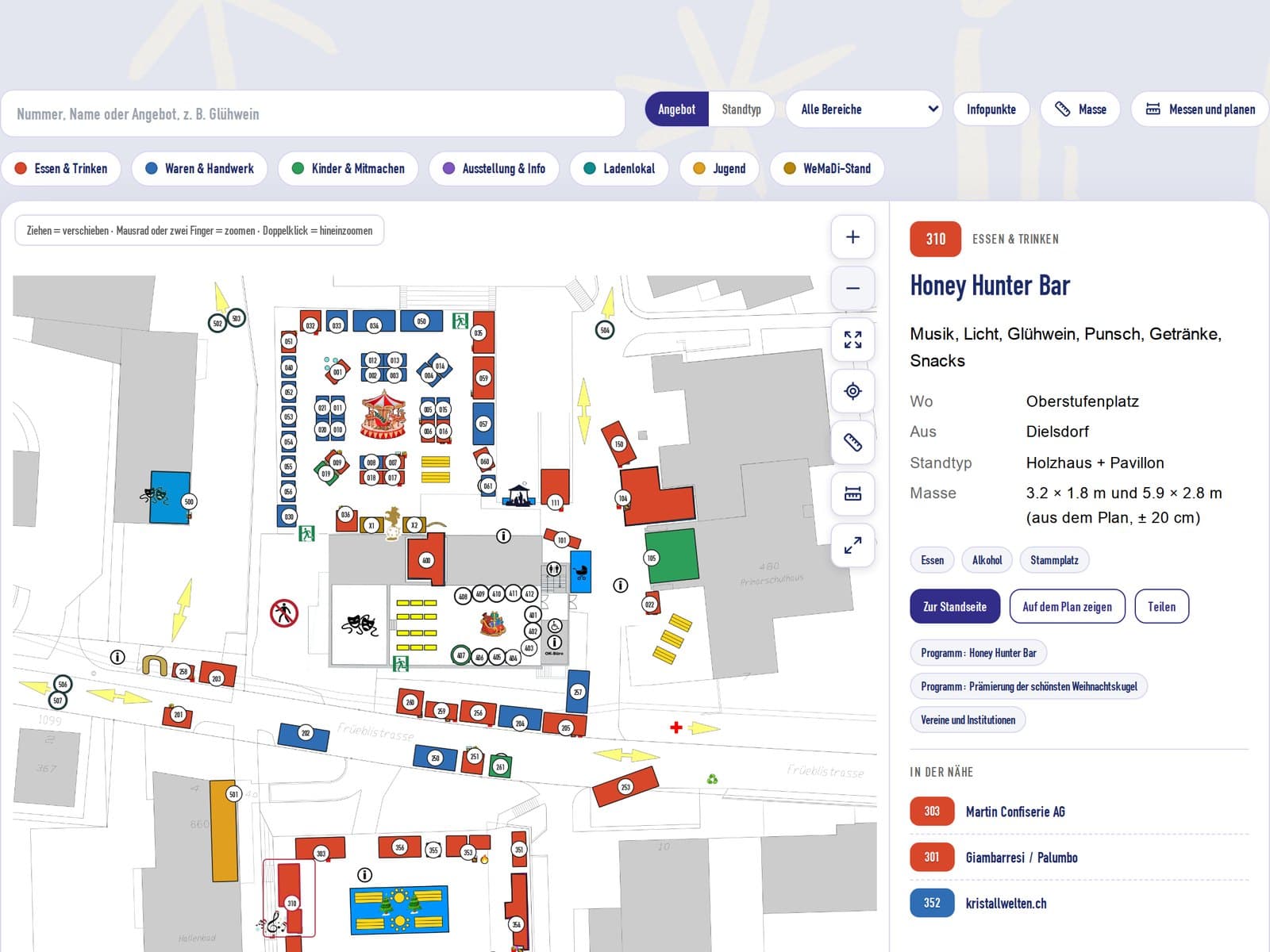Viewport: 1270px width, 952px height.
Task: Toggle the Kinder & Mitmachen filter
Action: click(348, 168)
